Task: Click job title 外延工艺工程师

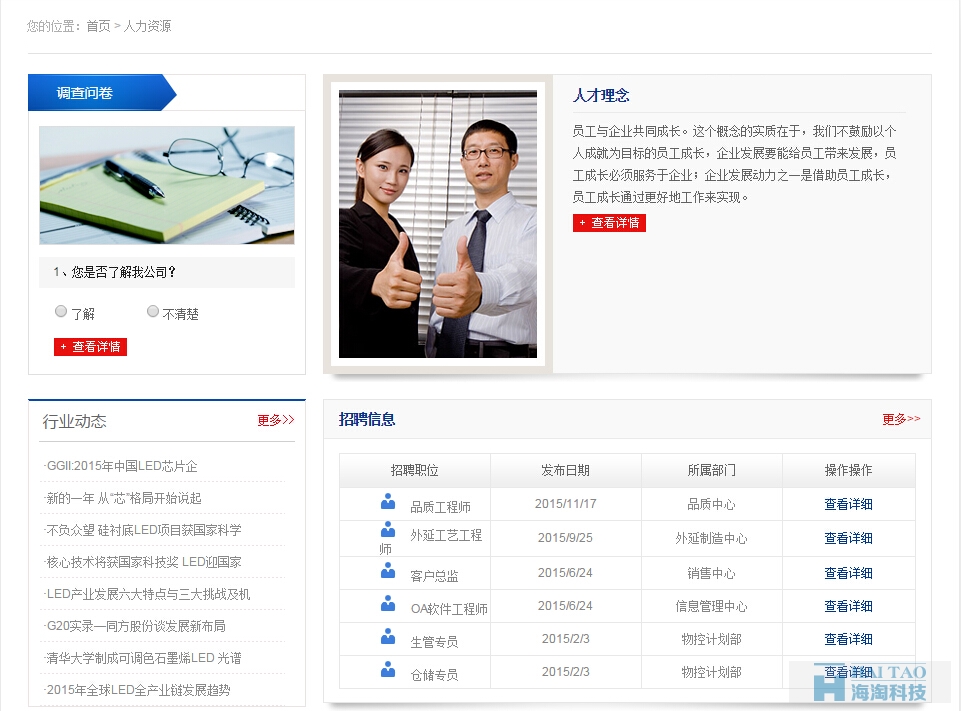Action: (431, 542)
